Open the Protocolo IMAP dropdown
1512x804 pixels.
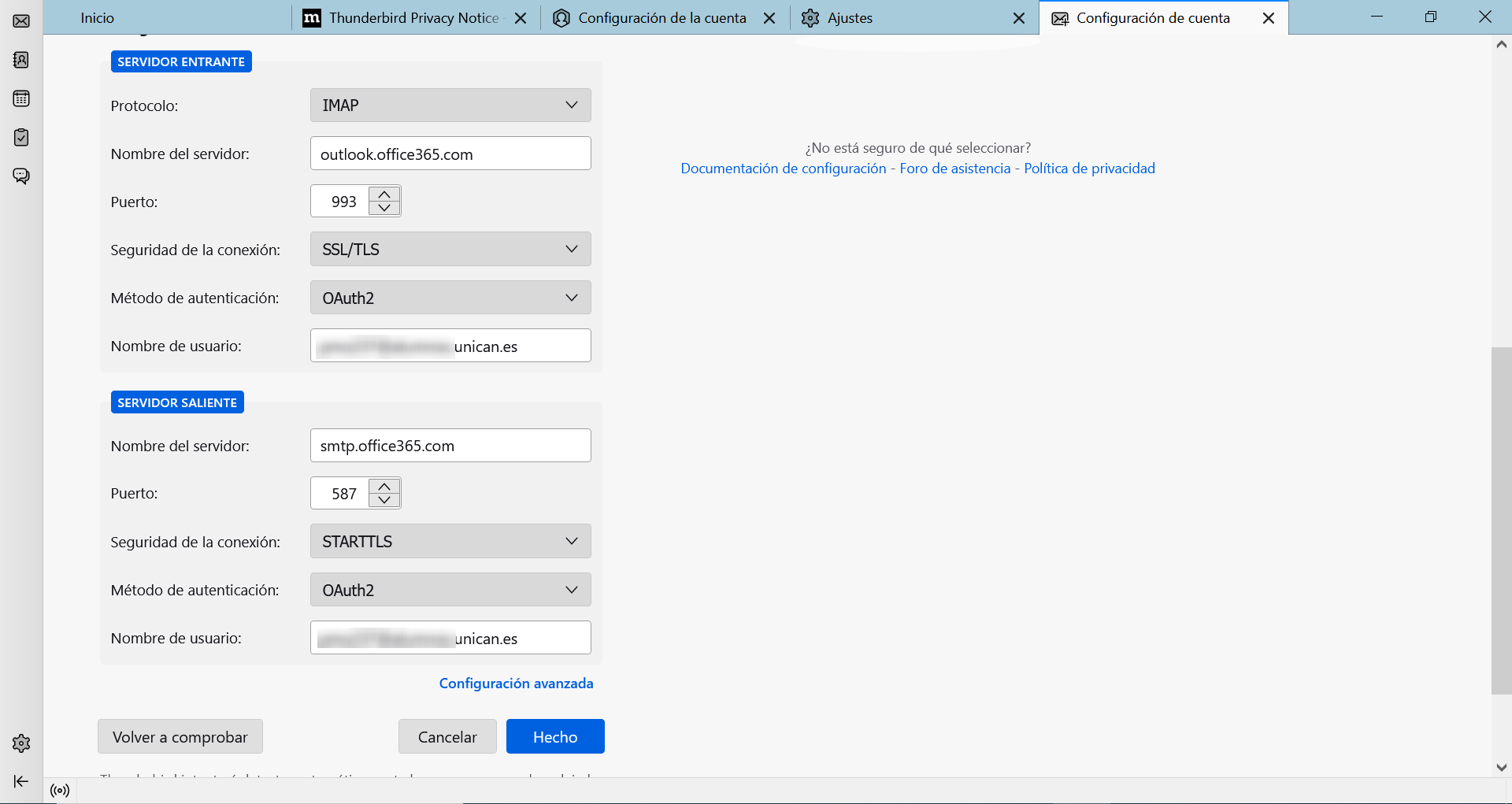pos(450,105)
